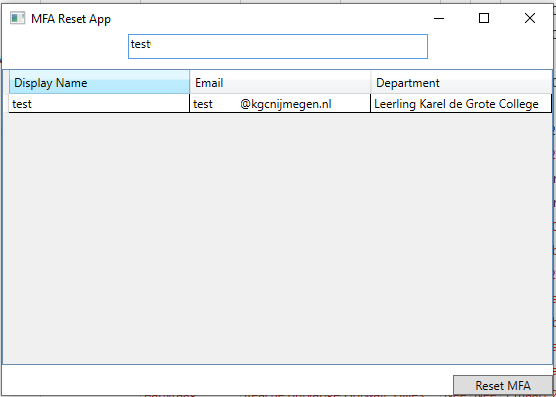Viewport: 556px width, 397px height.
Task: Close the MFA Reset App window
Action: point(530,18)
